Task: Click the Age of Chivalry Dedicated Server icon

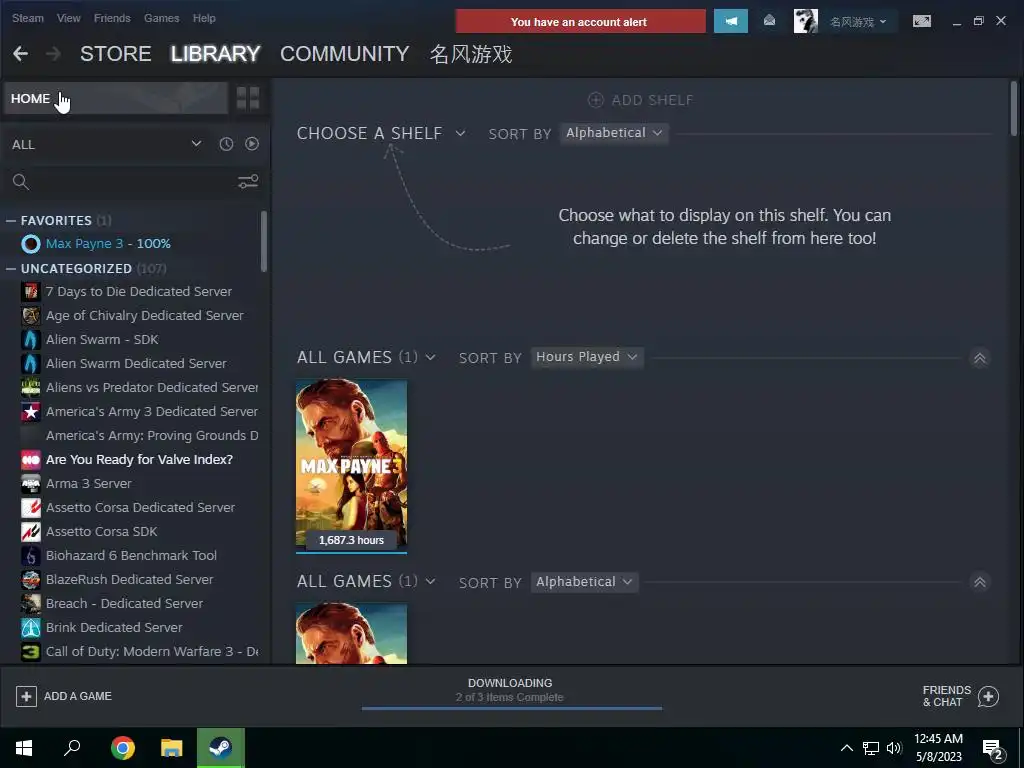Action: point(31,315)
